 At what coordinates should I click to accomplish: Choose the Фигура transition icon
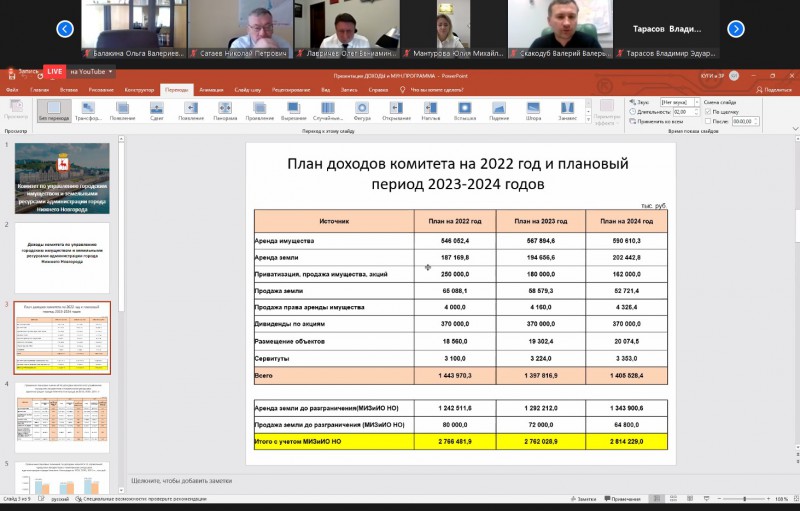(362, 109)
